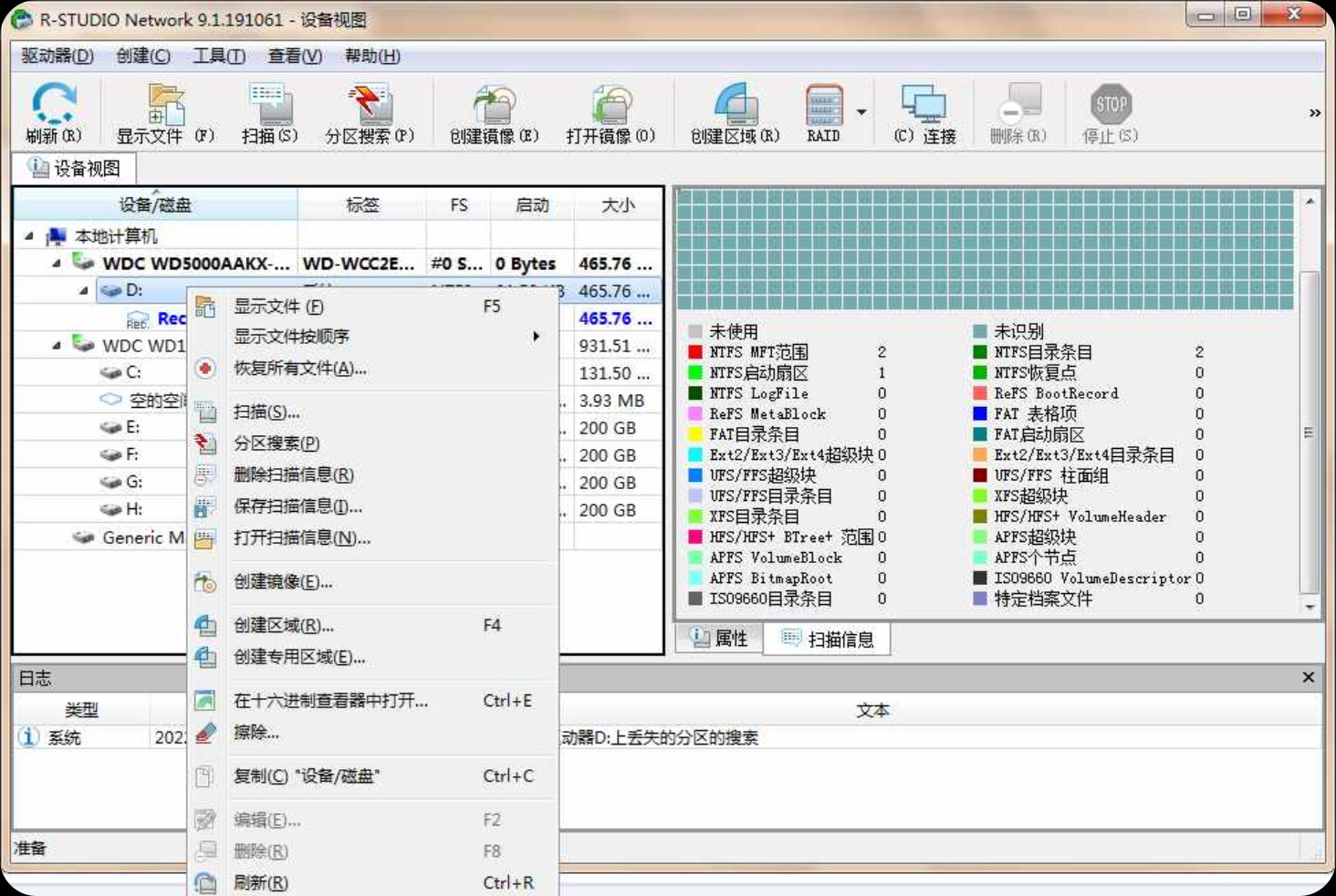Click scan info scrollbar down arrow

coord(1310,607)
